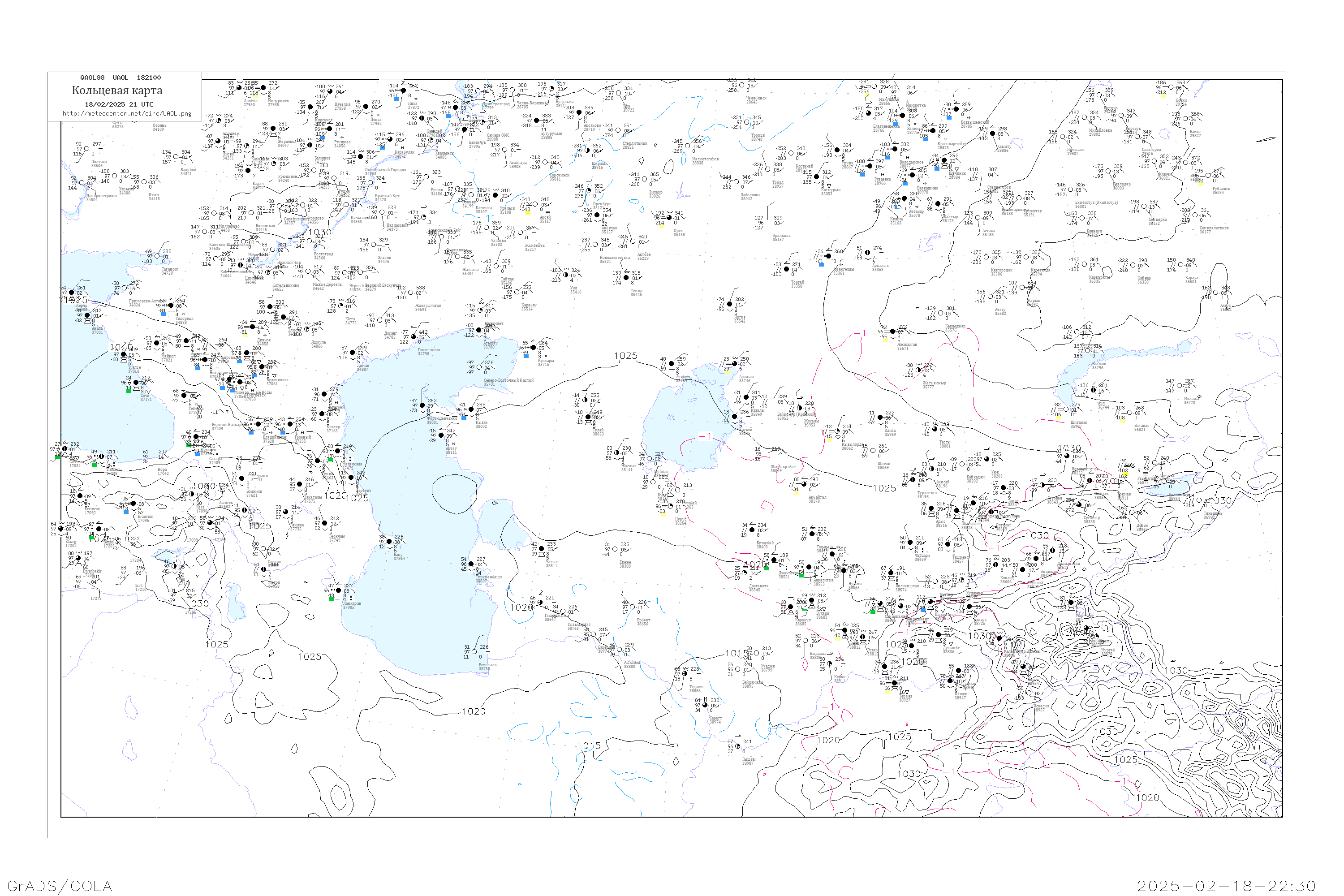
Task: Click the Полтава station circle marker
Action: click(x=87, y=149)
